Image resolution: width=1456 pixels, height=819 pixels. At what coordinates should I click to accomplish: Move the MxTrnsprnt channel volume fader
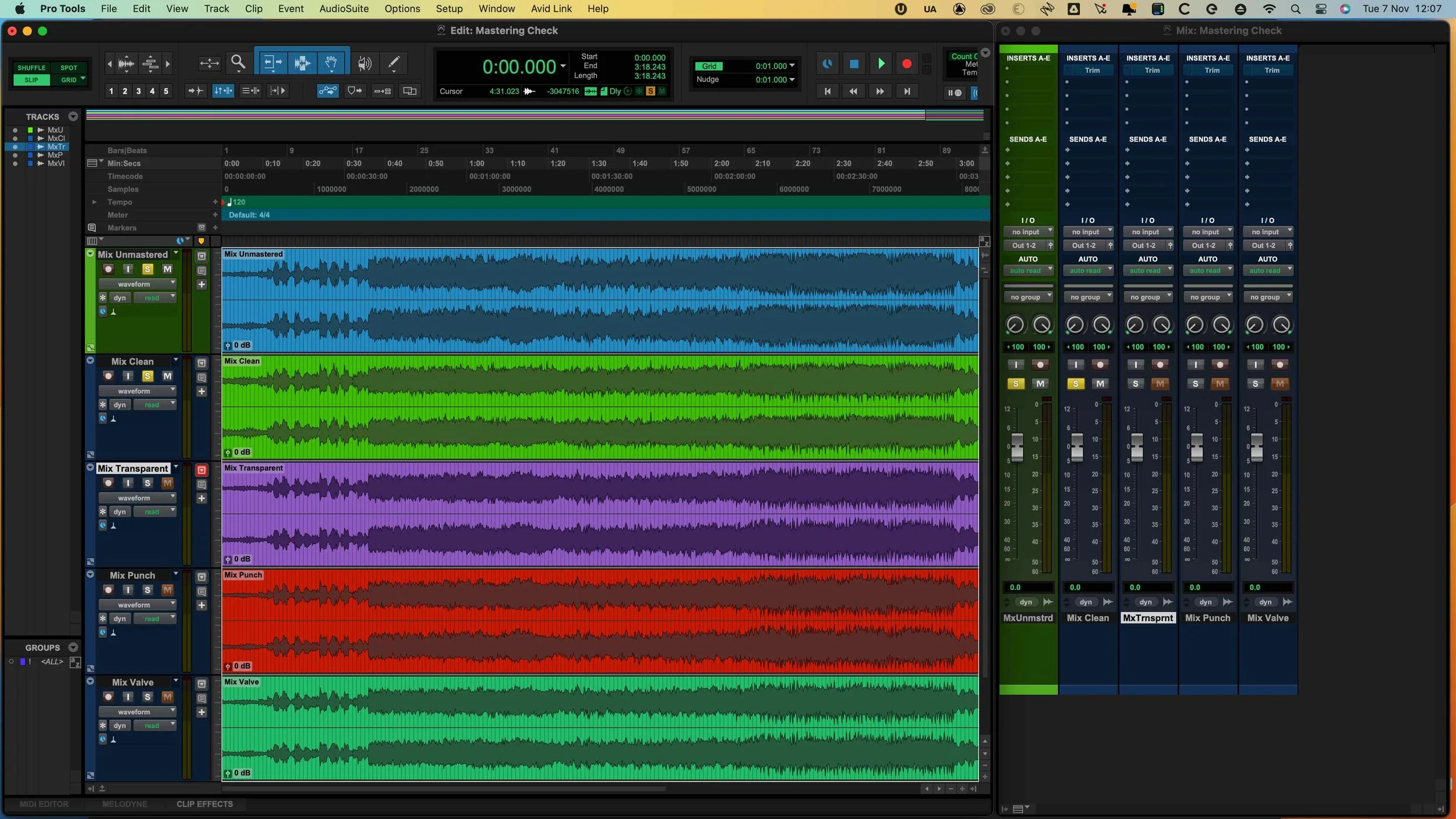1136,449
